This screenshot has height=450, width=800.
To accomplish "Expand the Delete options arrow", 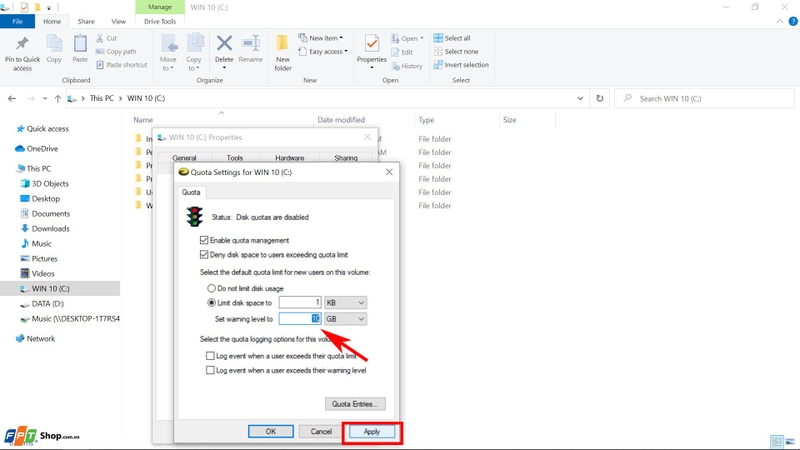I will (x=224, y=68).
